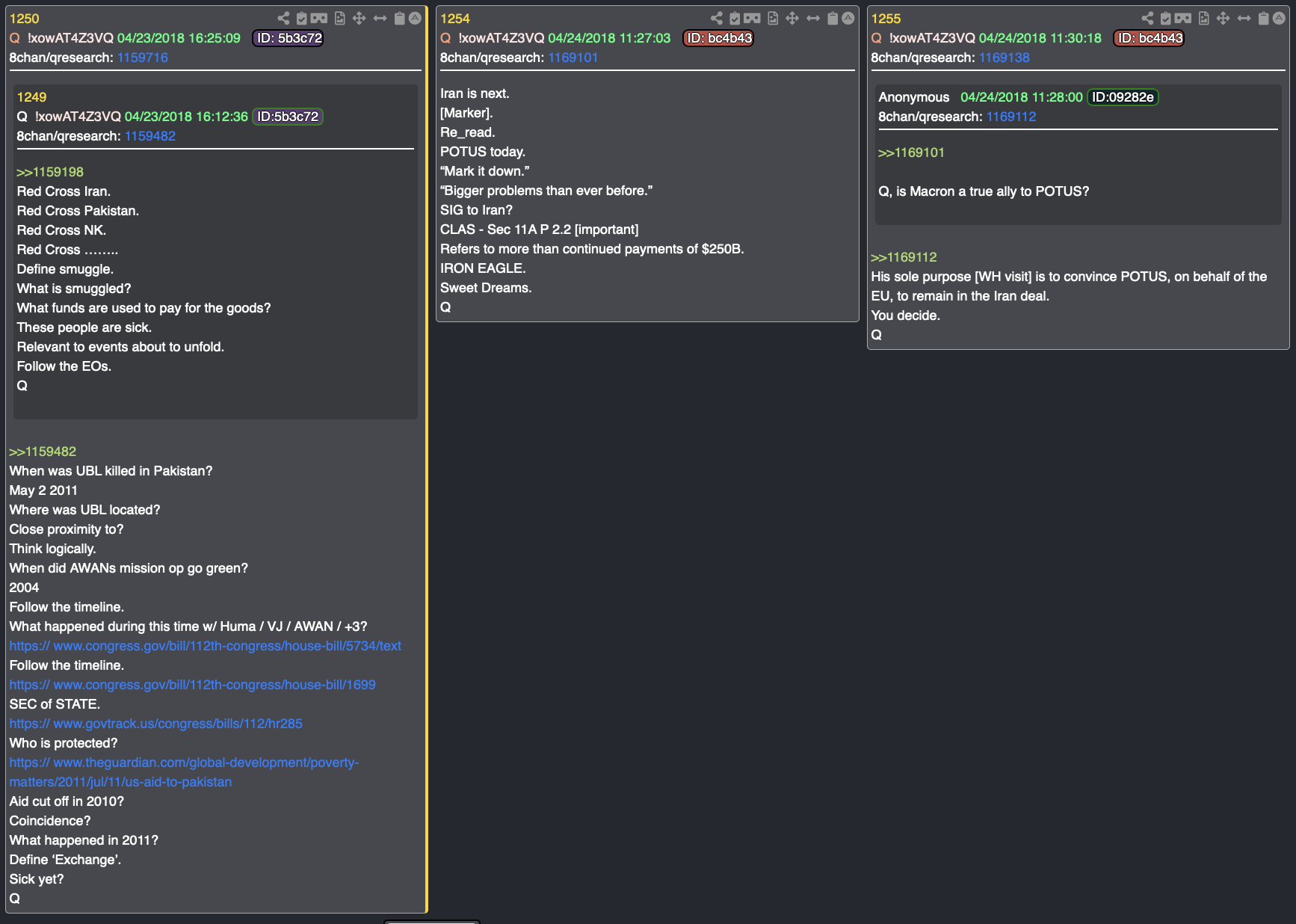Click circled up-arrow icon on post 1254
1296x924 pixels.
[848, 19]
